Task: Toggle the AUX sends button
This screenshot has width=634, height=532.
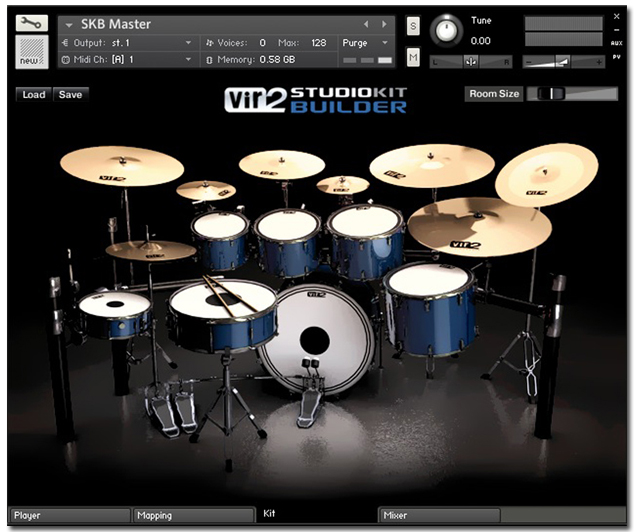Action: tap(617, 43)
